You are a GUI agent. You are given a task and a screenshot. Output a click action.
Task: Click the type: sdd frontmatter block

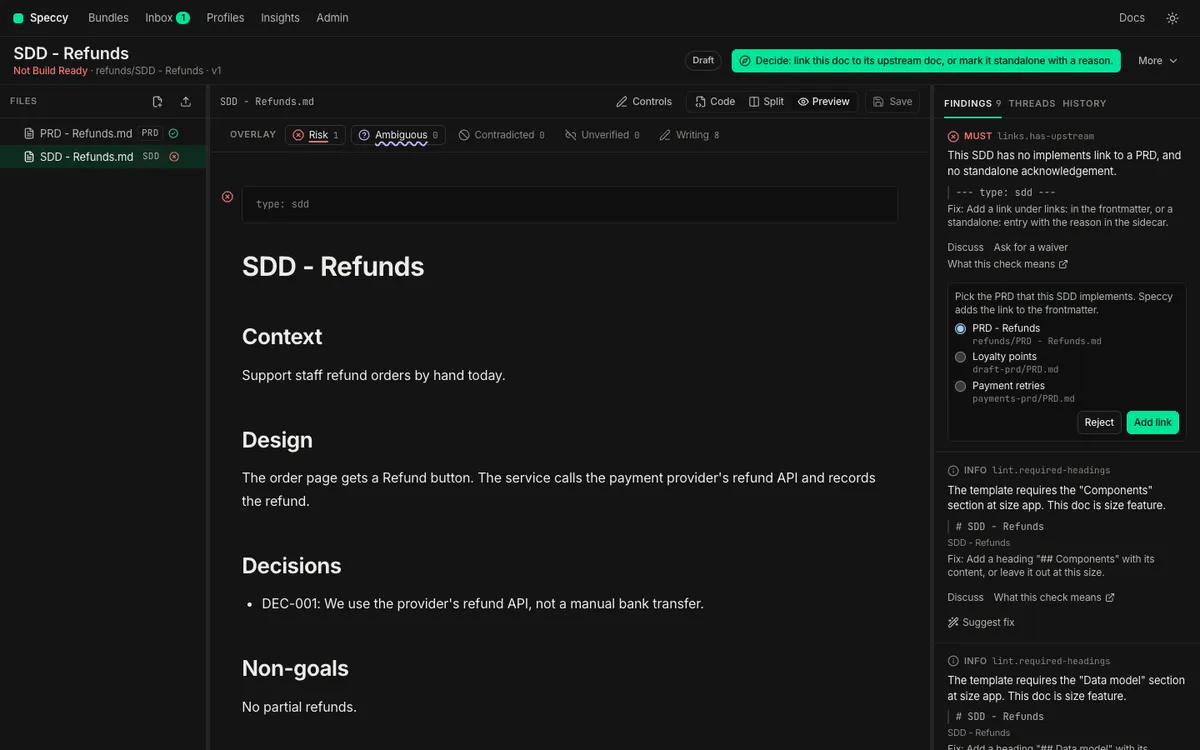(x=570, y=204)
